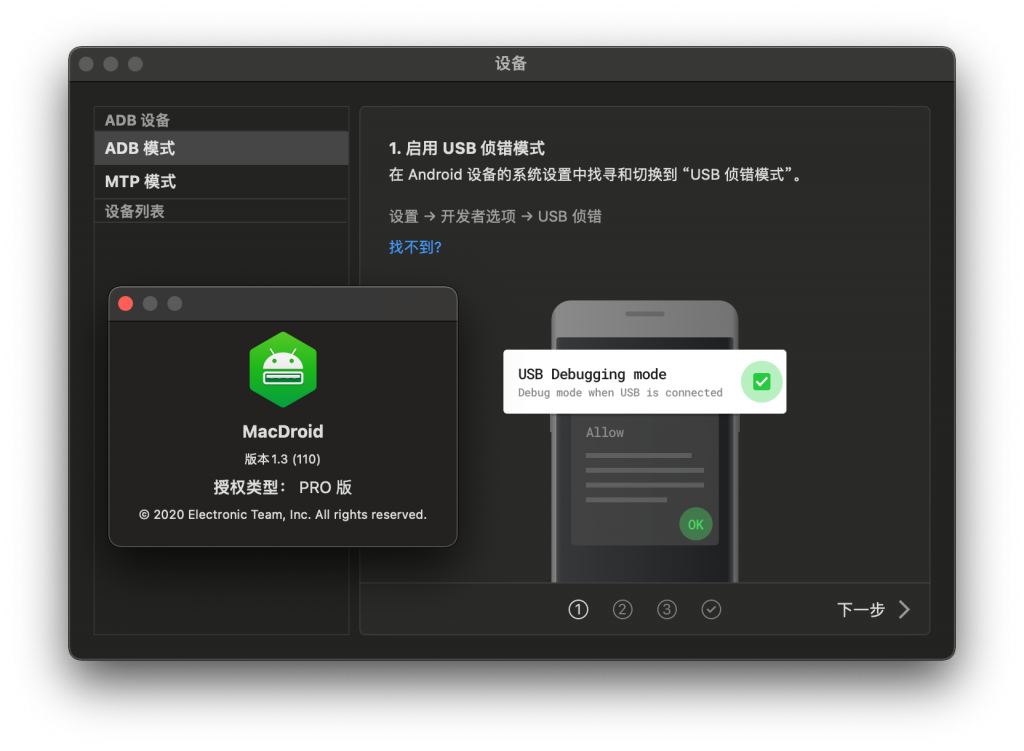The height and width of the screenshot is (751, 1024).
Task: Click the 2020 Electronic Team copyright text
Action: (x=283, y=515)
